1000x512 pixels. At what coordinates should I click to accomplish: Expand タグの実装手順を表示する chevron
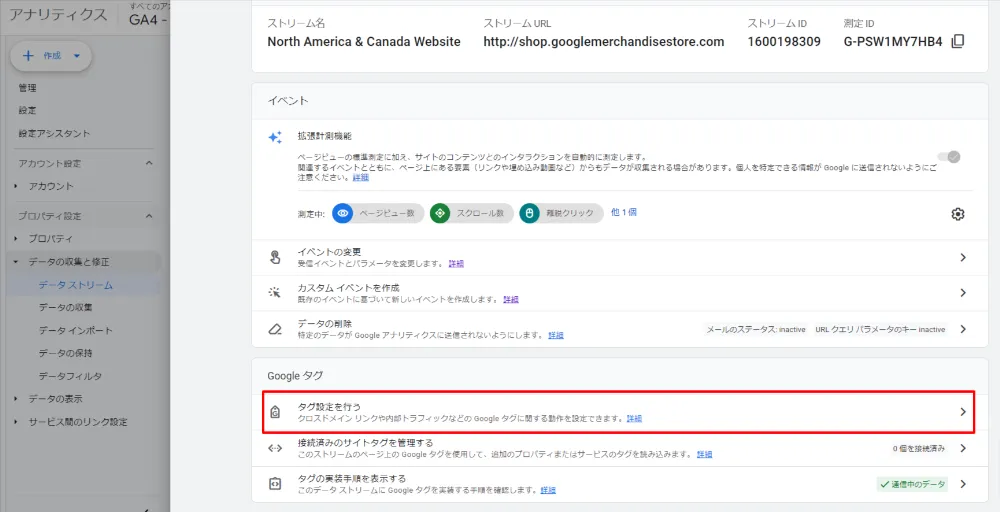point(963,484)
